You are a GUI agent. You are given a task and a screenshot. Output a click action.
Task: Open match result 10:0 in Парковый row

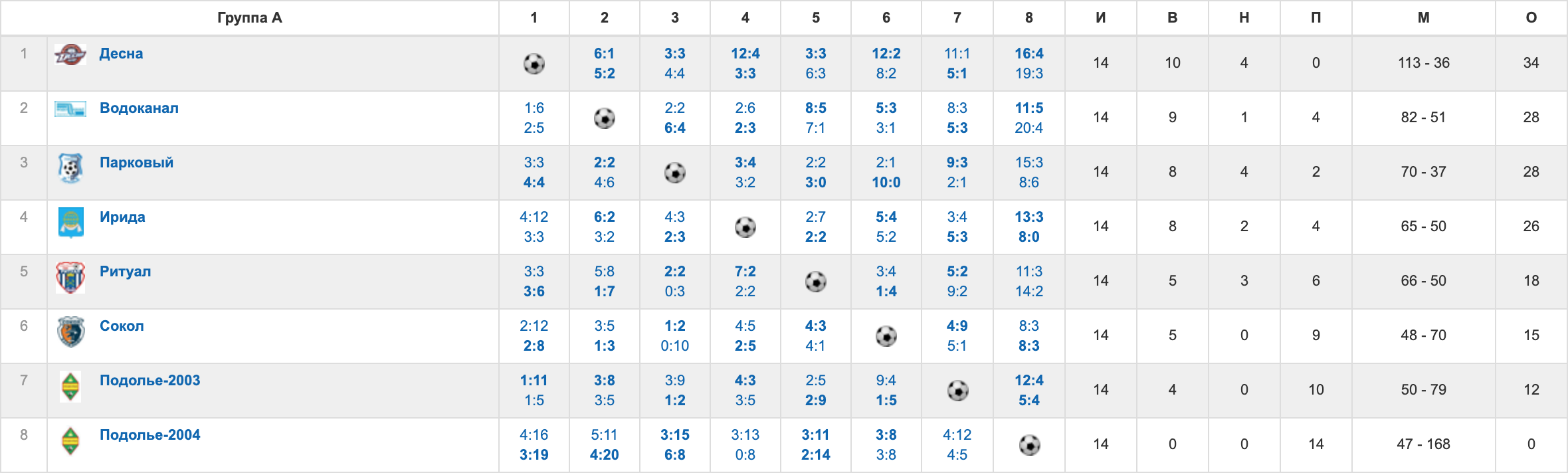click(886, 183)
